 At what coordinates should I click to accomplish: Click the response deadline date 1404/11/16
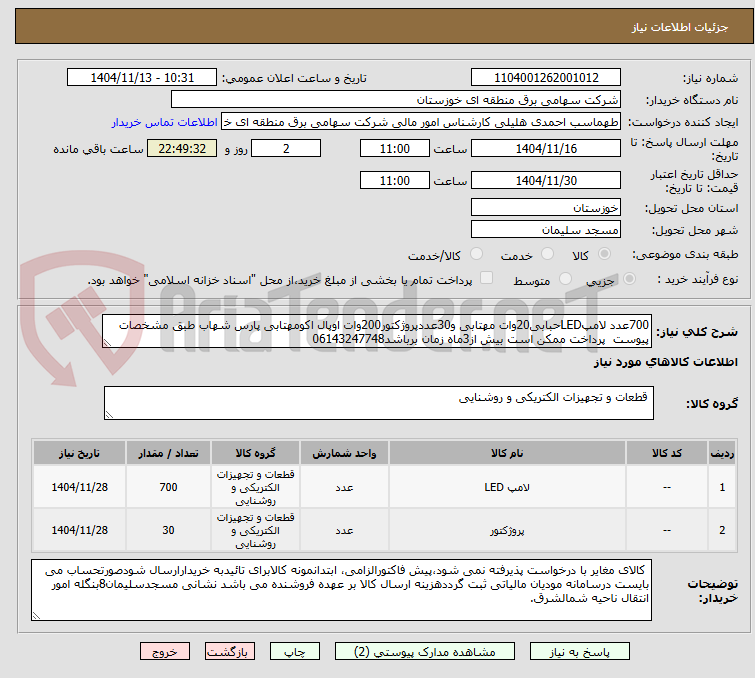coord(546,148)
